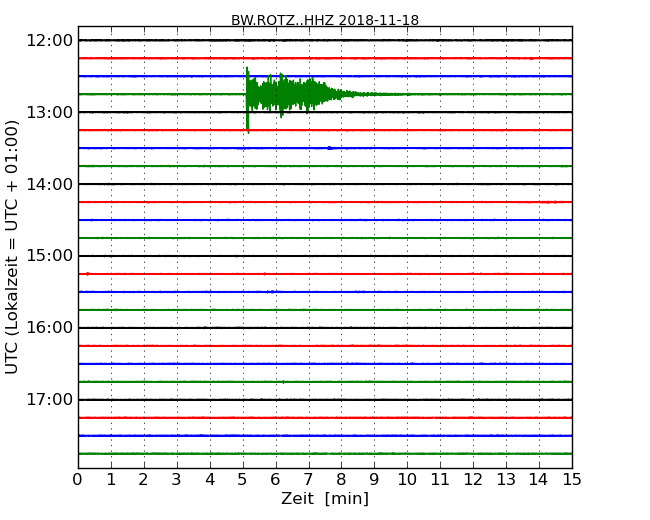The height and width of the screenshot is (520, 650).
Task: Click the Zeit [min] x-axis label
Action: [x=325, y=498]
